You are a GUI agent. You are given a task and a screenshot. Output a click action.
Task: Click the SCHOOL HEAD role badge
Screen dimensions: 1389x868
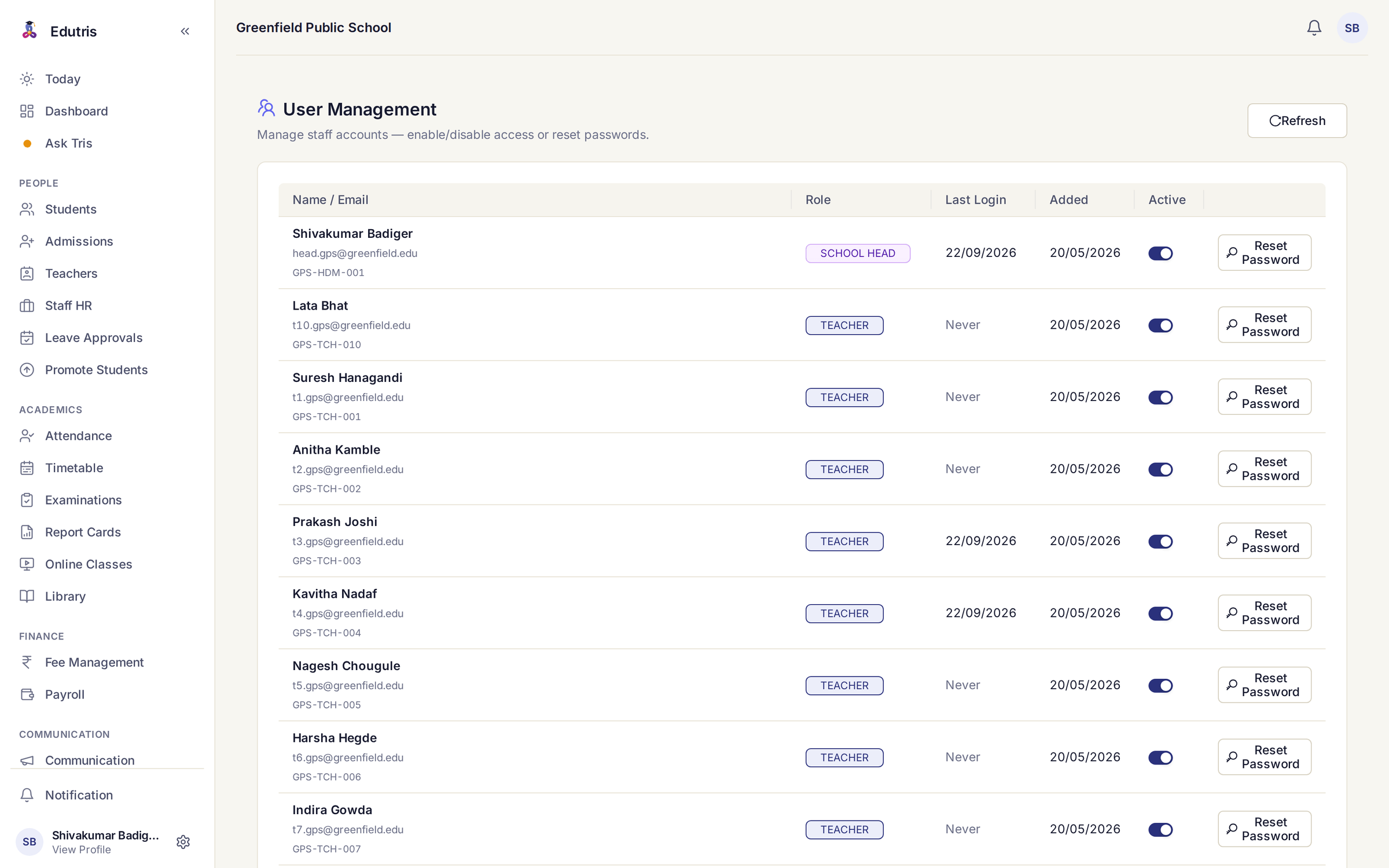(x=858, y=253)
